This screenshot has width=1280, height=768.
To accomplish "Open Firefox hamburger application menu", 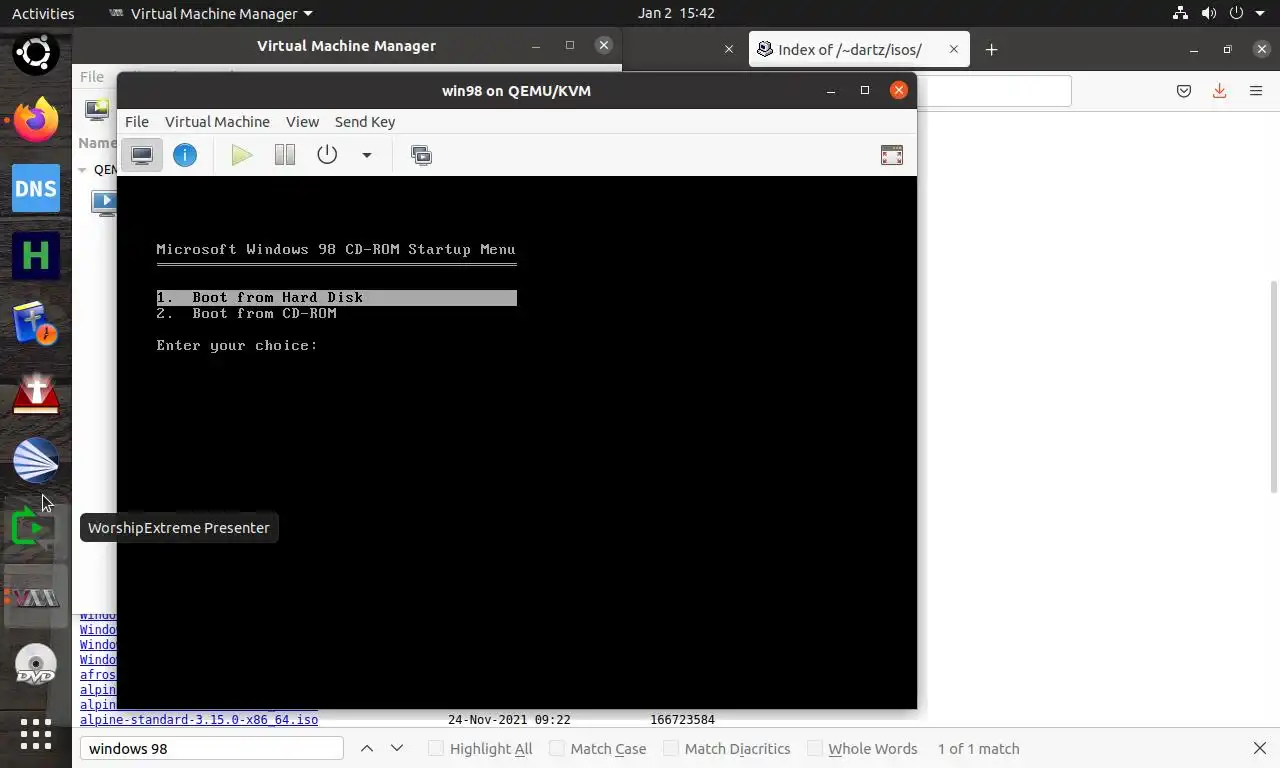I will pyautogui.click(x=1256, y=91).
